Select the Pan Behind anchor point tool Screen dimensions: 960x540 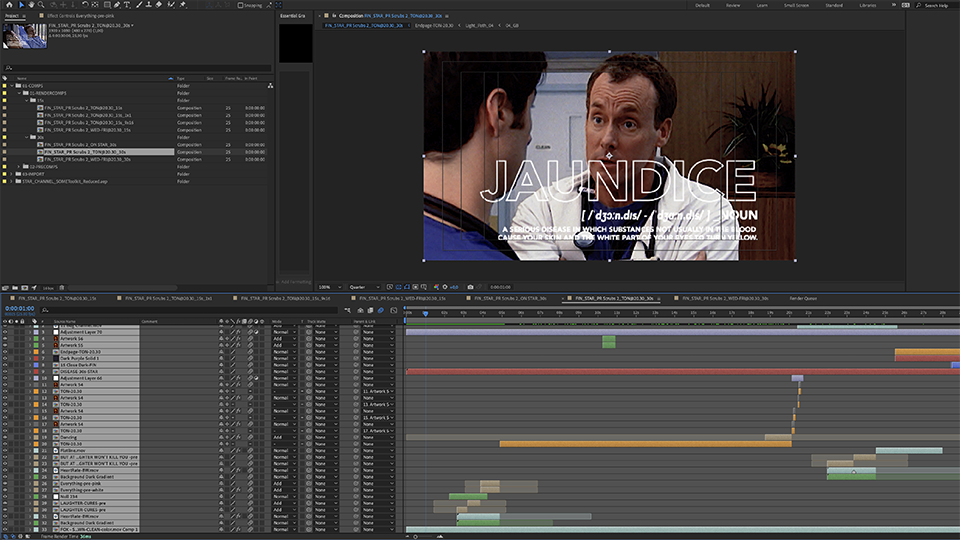point(95,4)
